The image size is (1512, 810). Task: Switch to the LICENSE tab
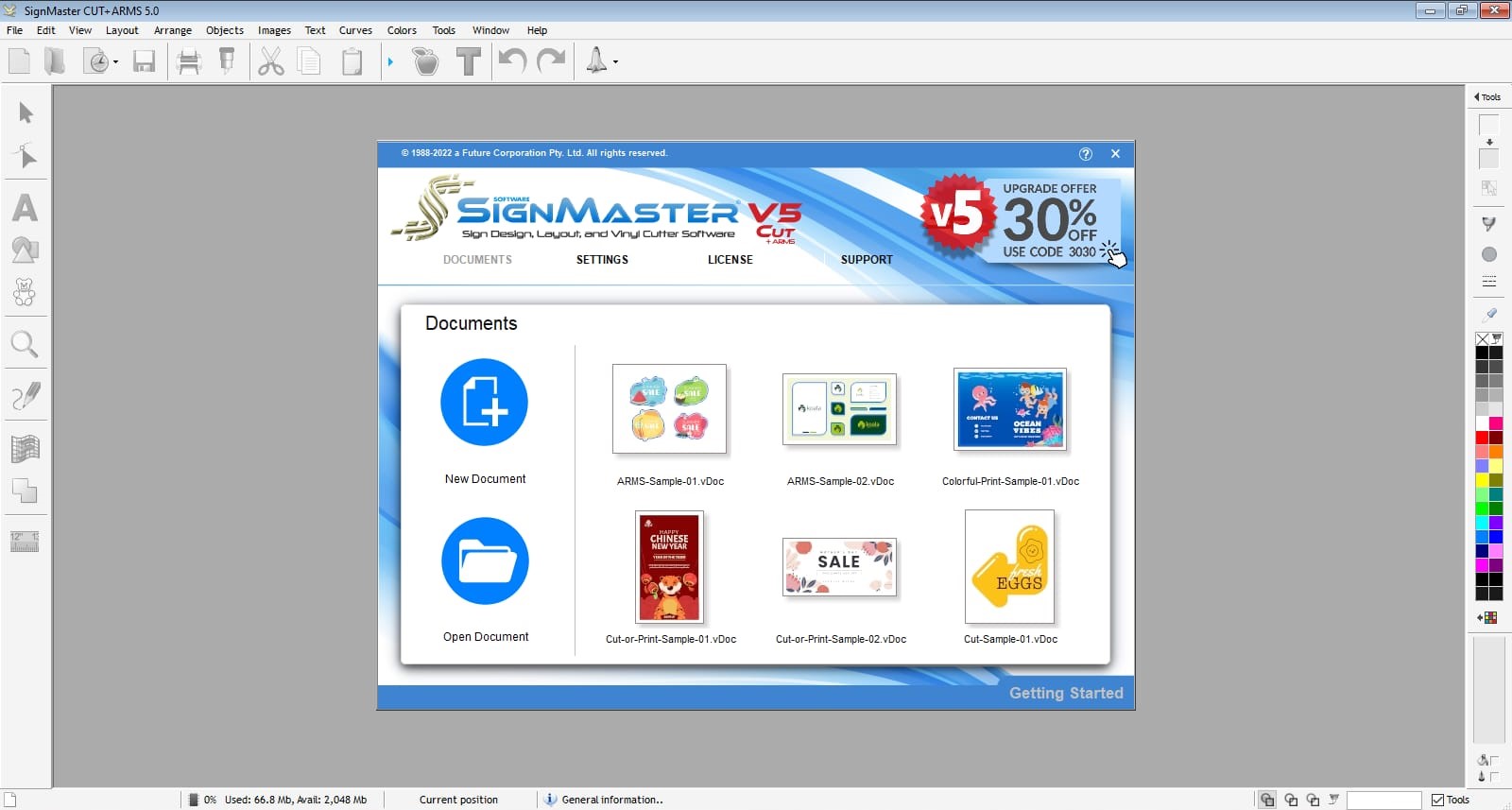(730, 260)
